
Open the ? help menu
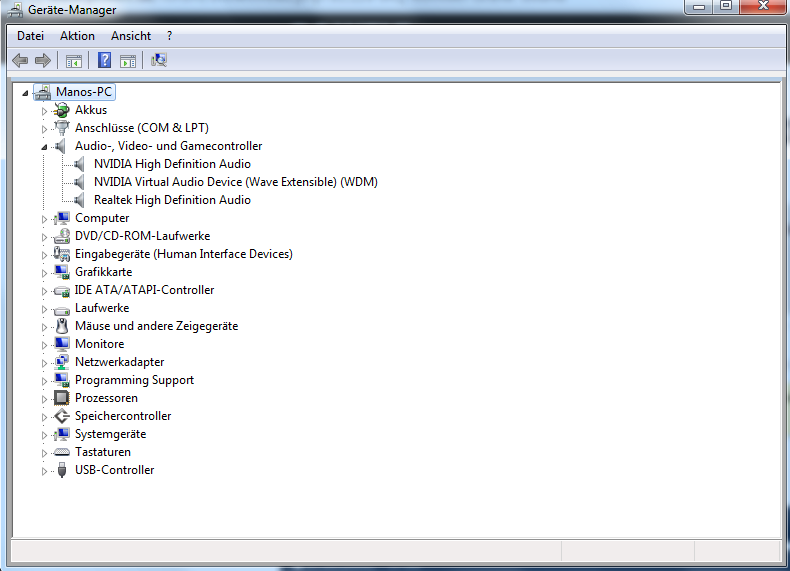[x=169, y=36]
